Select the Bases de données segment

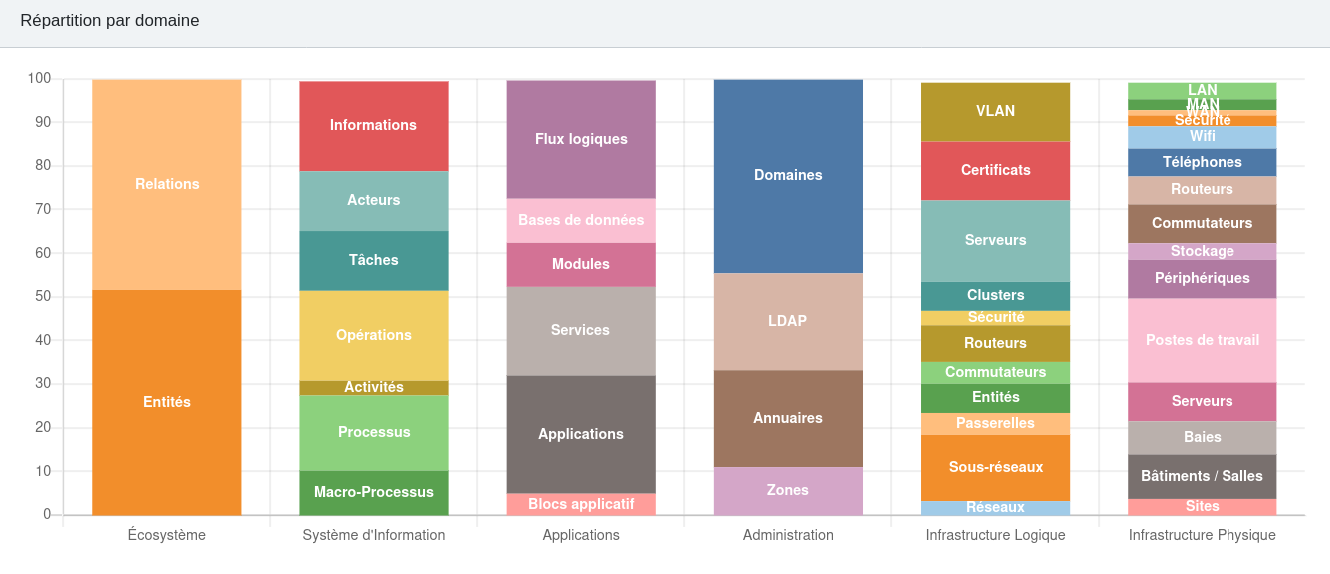pos(581,220)
